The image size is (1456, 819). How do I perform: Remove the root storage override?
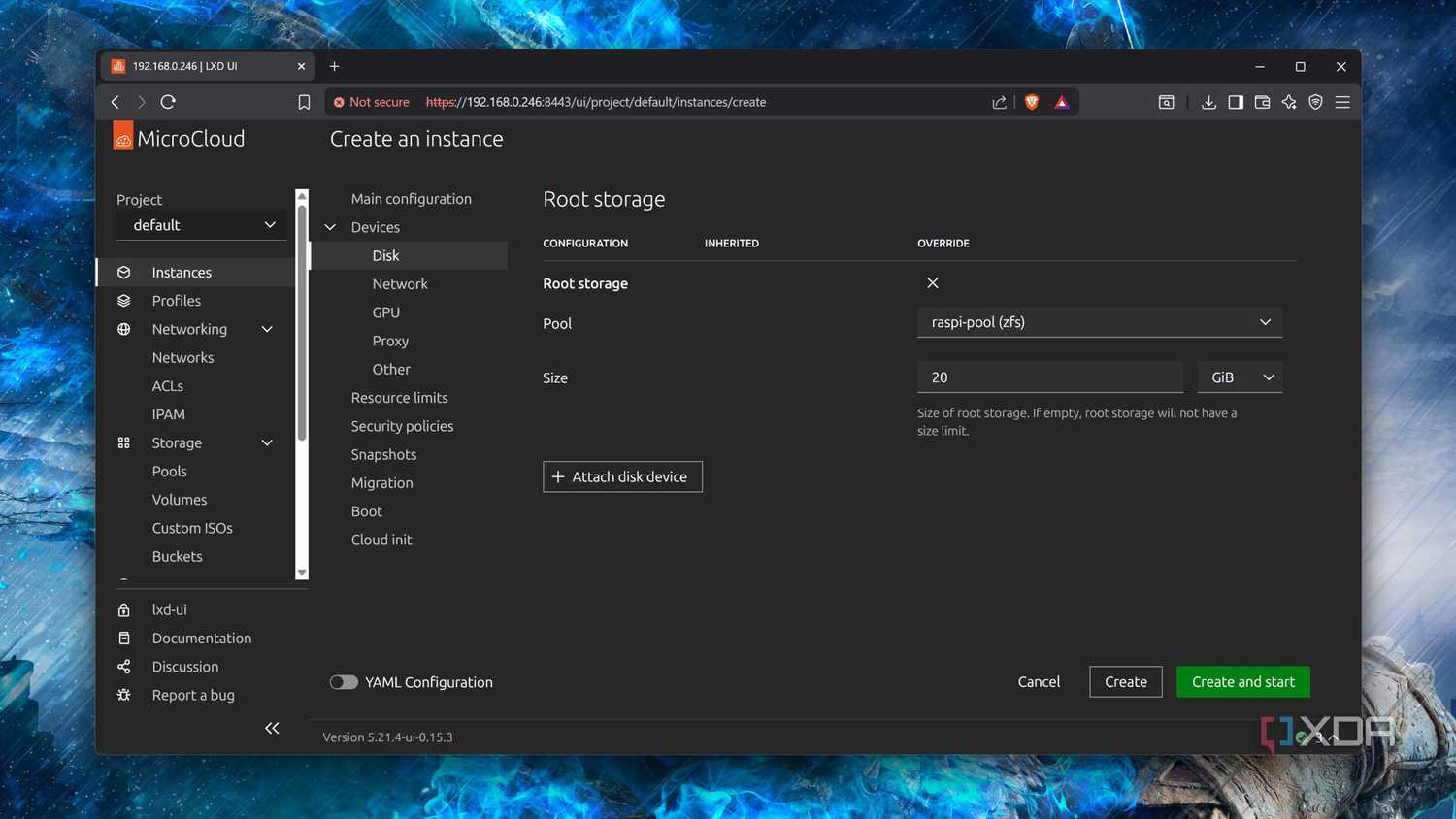932,283
